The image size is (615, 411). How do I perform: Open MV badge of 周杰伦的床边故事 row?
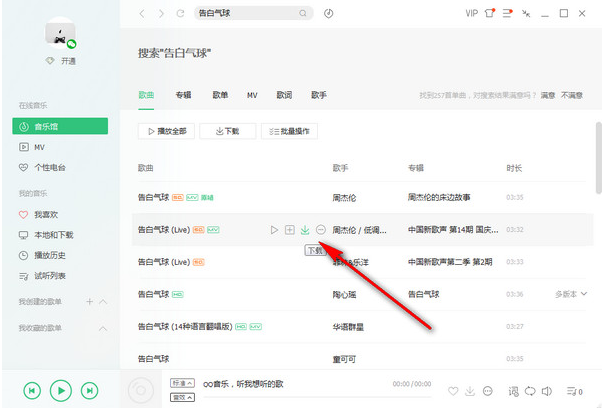[192, 198]
